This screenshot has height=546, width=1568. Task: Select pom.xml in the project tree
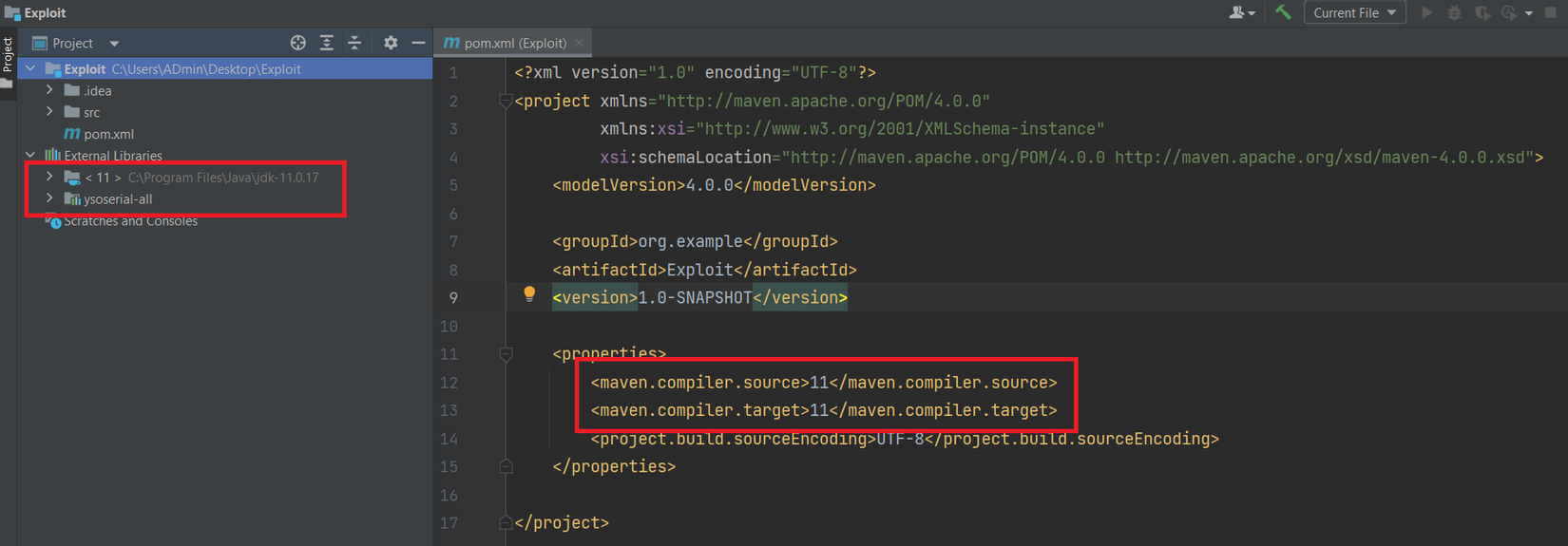pyautogui.click(x=109, y=134)
